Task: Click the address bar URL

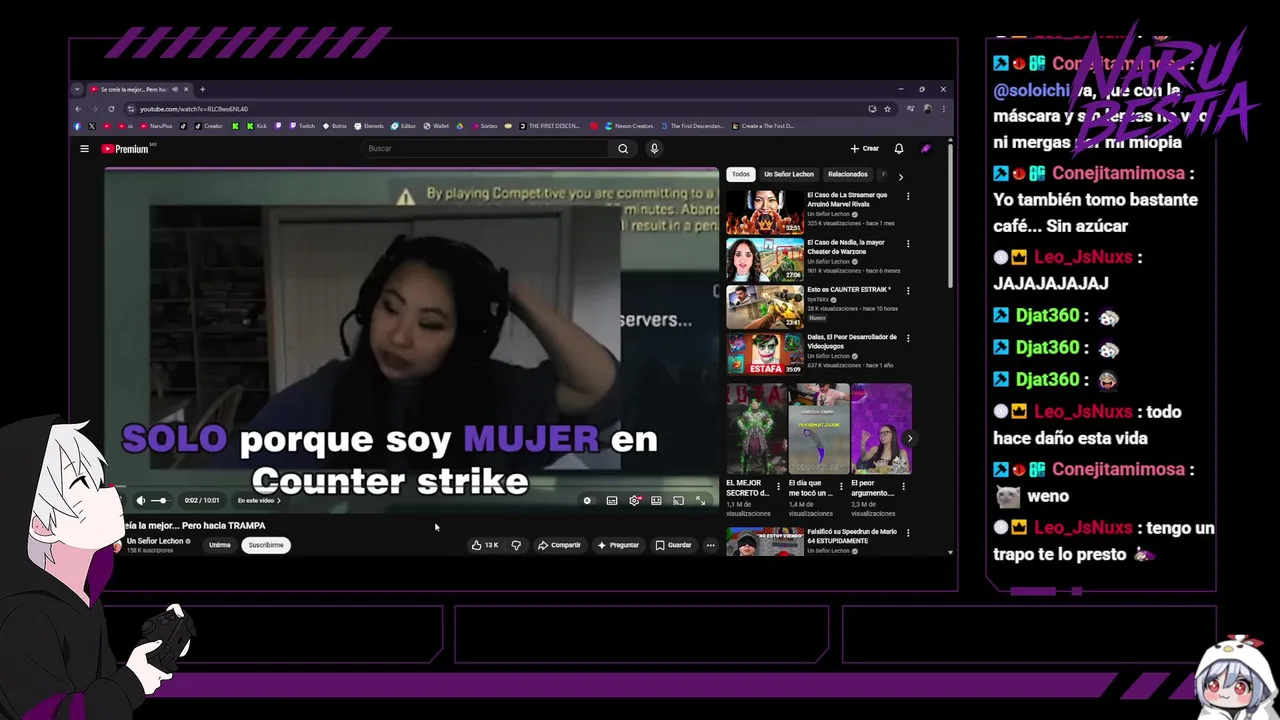Action: click(194, 109)
